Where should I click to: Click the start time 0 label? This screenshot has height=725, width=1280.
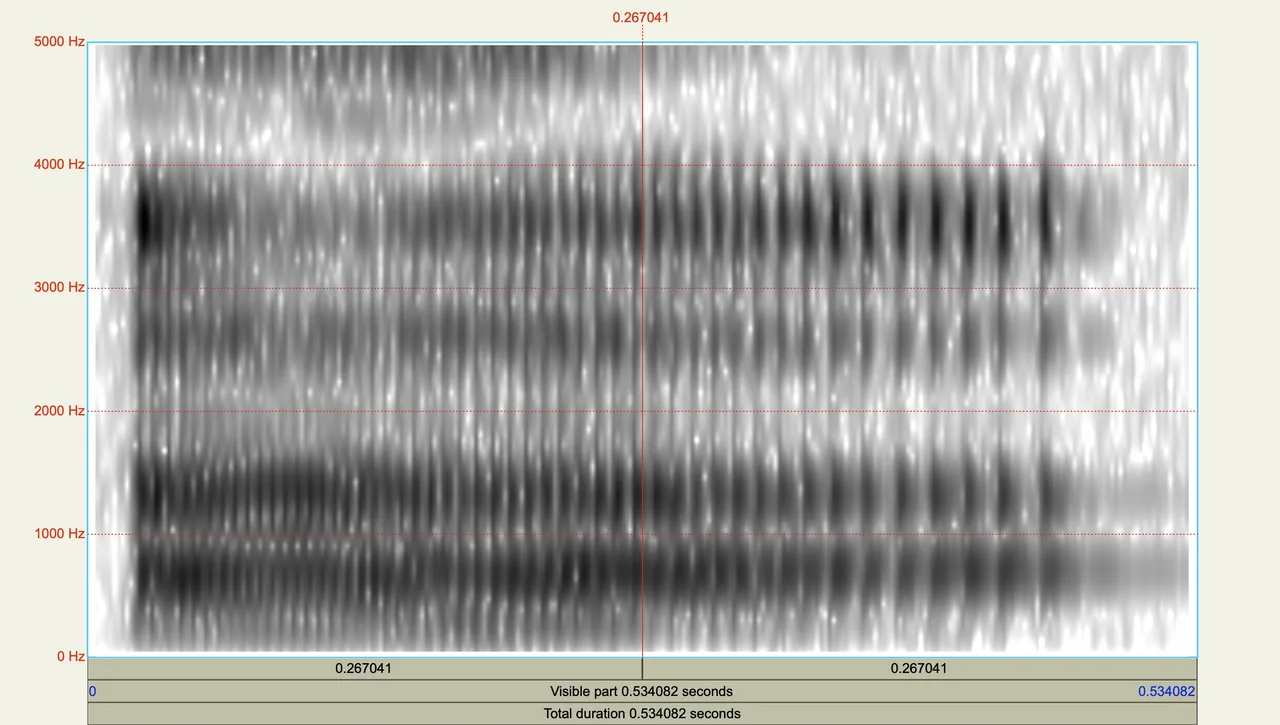click(x=93, y=691)
